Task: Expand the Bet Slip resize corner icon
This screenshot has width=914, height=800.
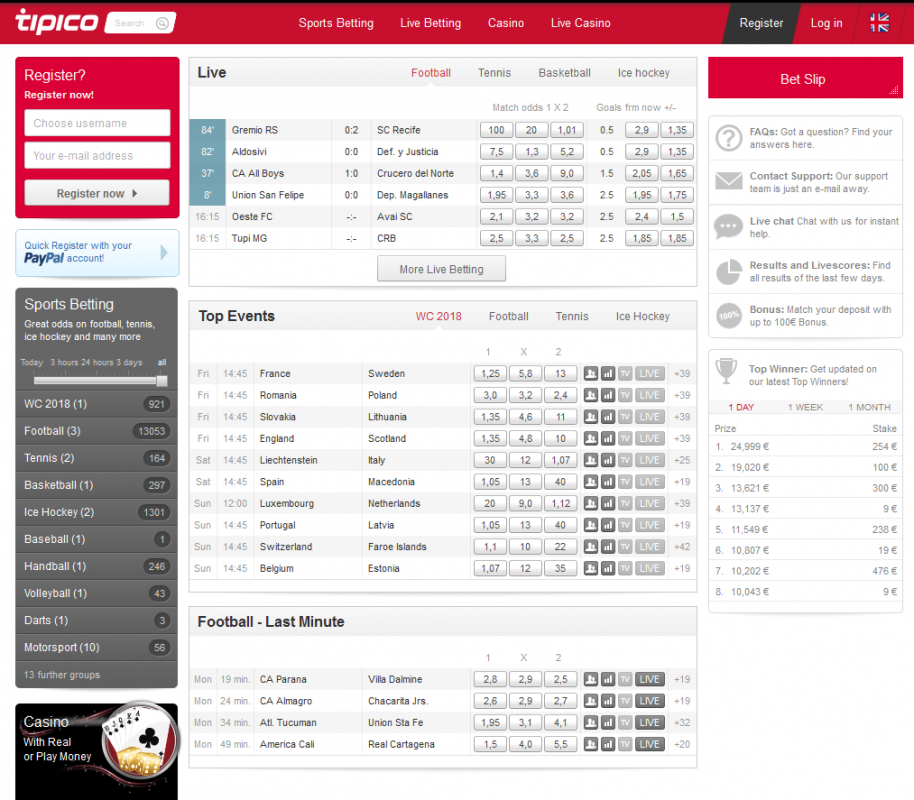Action: [x=894, y=90]
